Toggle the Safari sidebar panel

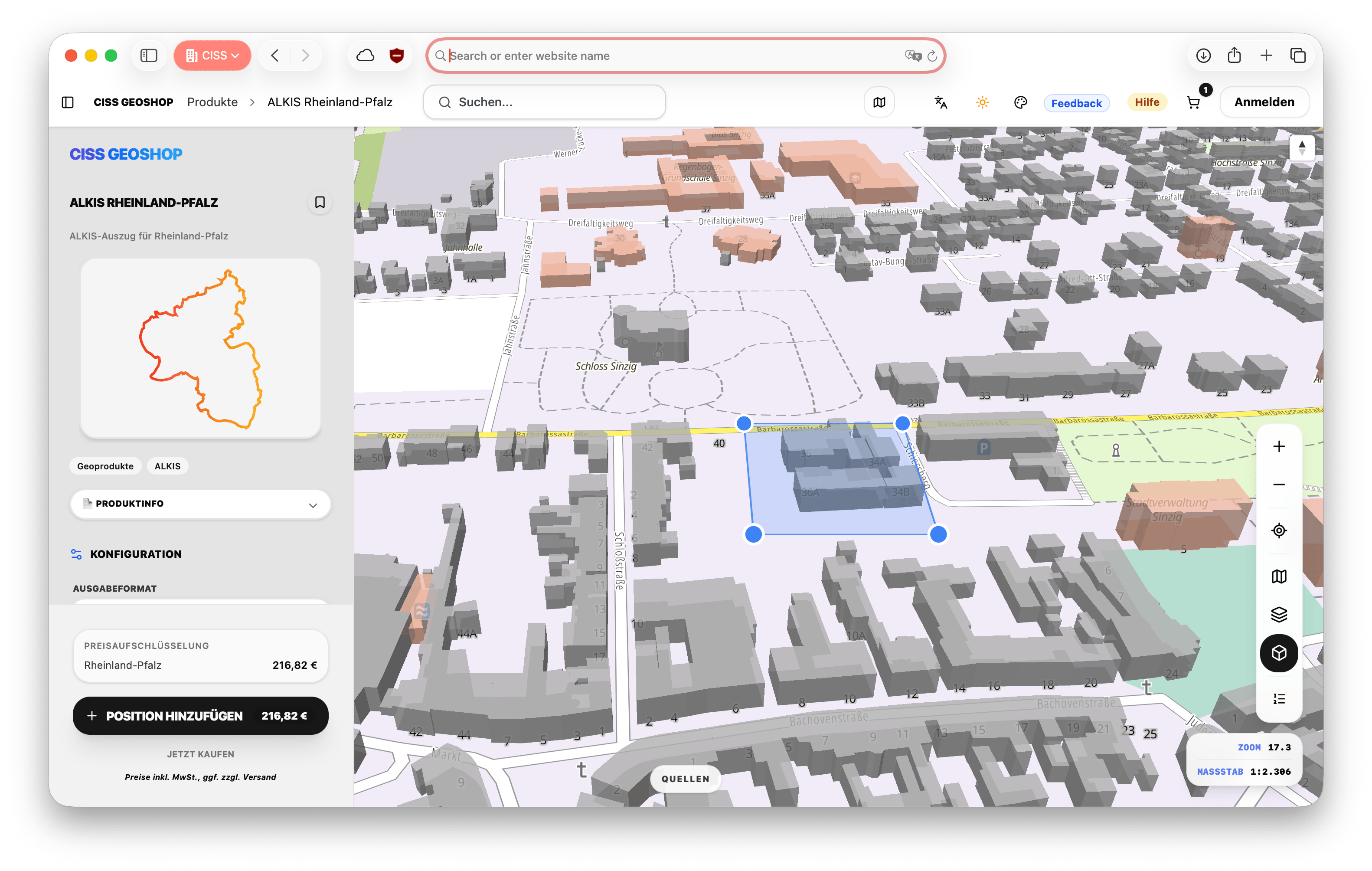[149, 55]
